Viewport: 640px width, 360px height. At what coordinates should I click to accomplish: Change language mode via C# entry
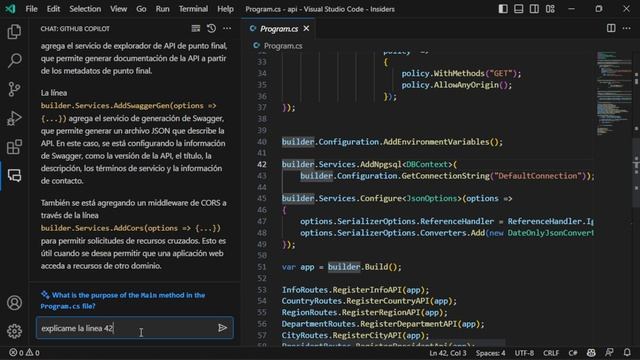click(573, 353)
